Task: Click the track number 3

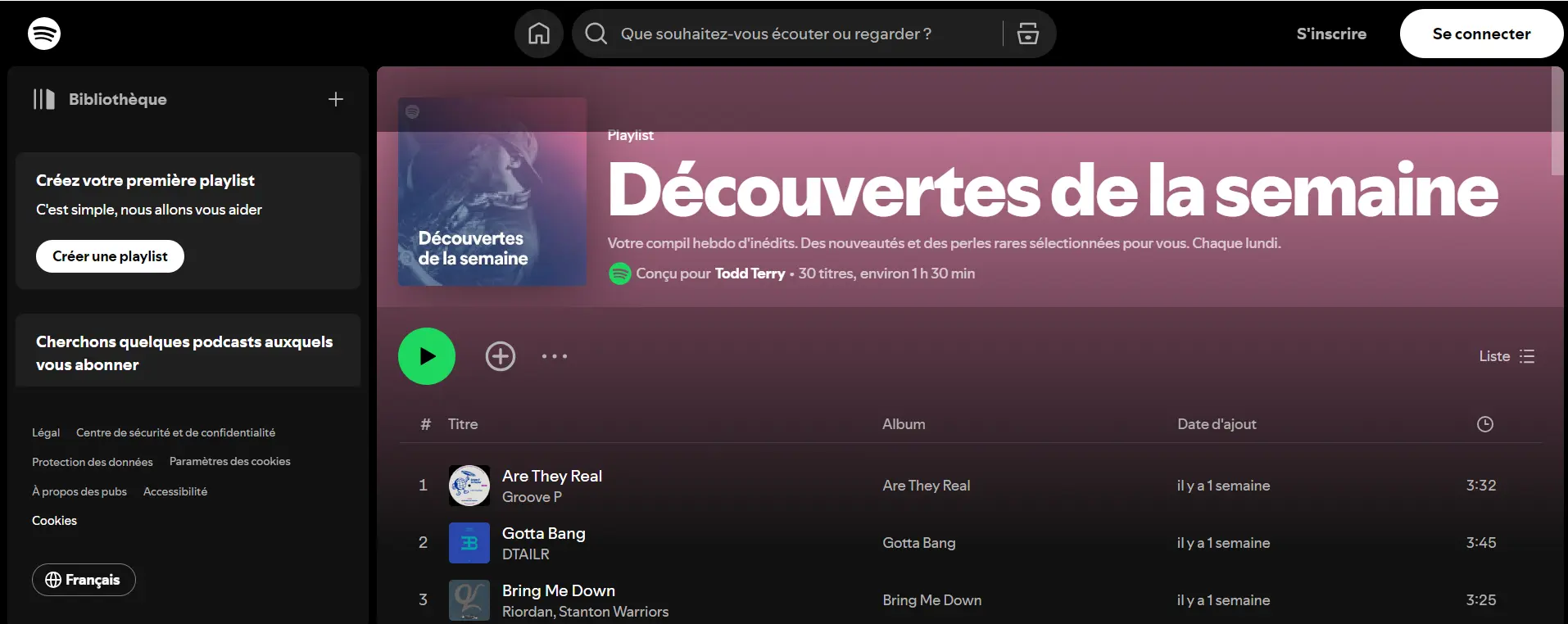Action: coord(423,600)
